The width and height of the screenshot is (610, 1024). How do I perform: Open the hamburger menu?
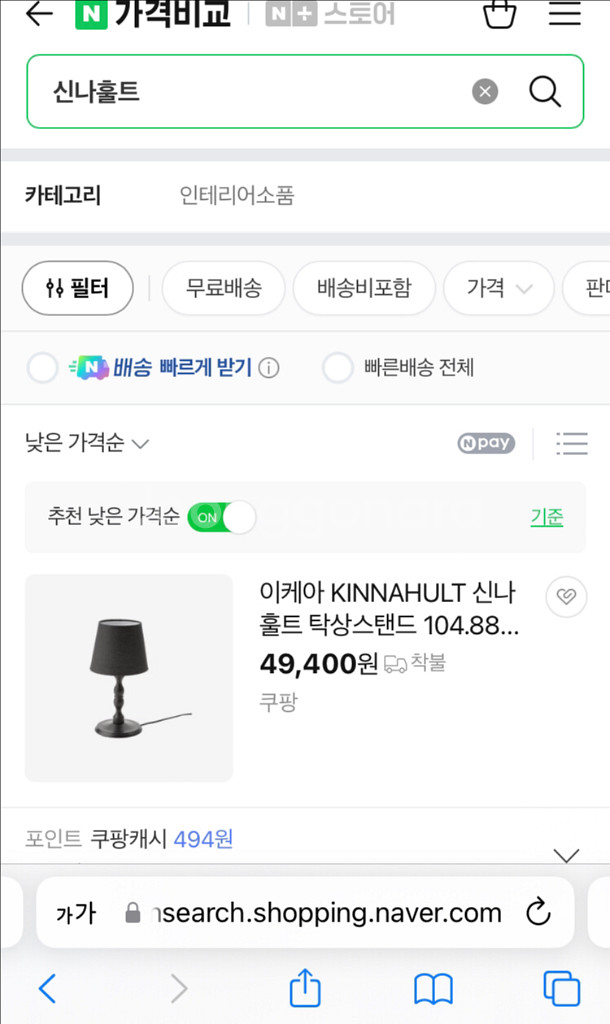click(x=565, y=14)
